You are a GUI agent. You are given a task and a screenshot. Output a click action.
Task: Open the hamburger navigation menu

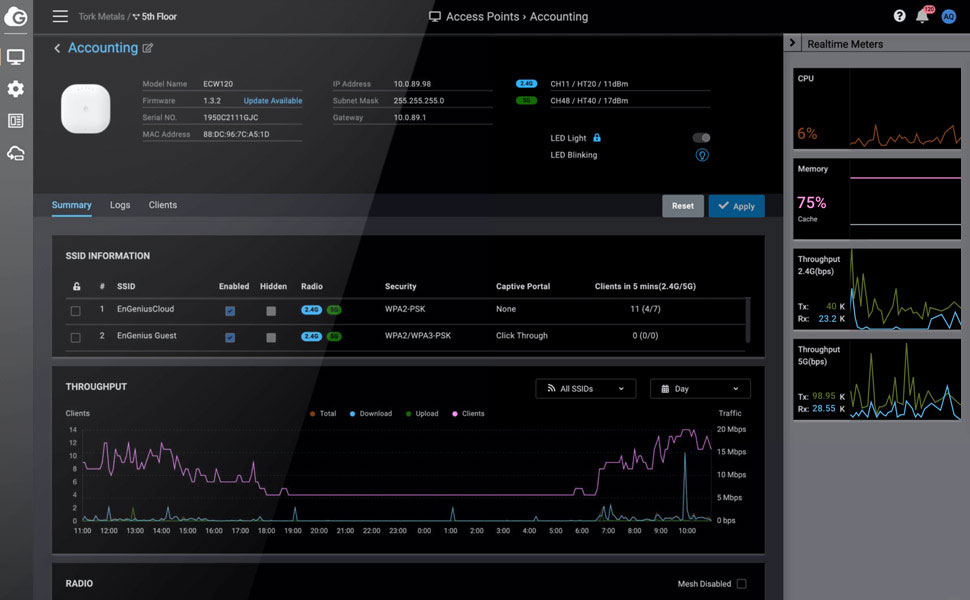tap(60, 16)
